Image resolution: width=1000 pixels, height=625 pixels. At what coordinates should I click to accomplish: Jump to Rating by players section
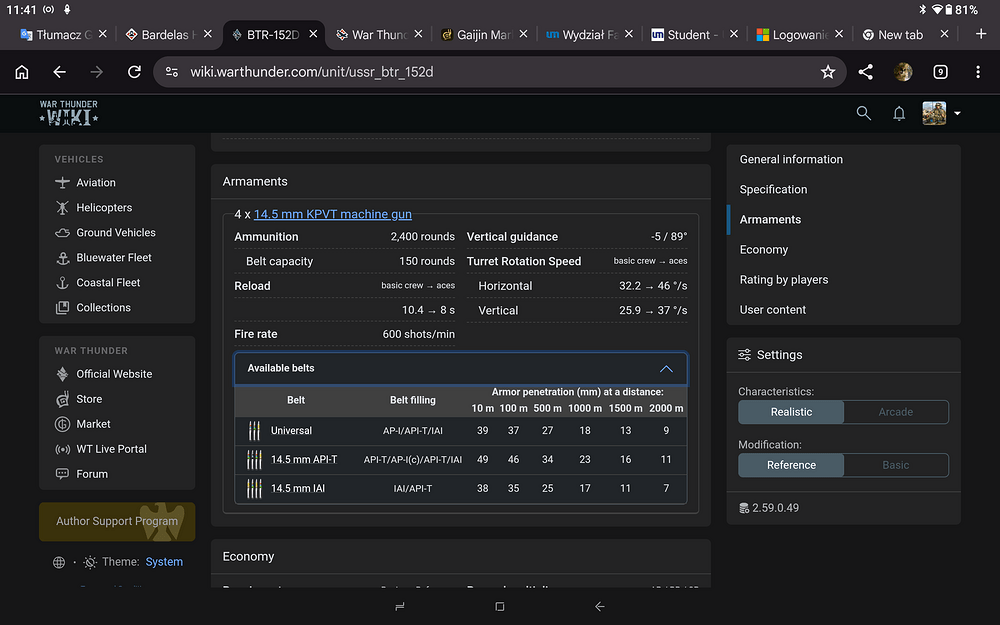[784, 279]
